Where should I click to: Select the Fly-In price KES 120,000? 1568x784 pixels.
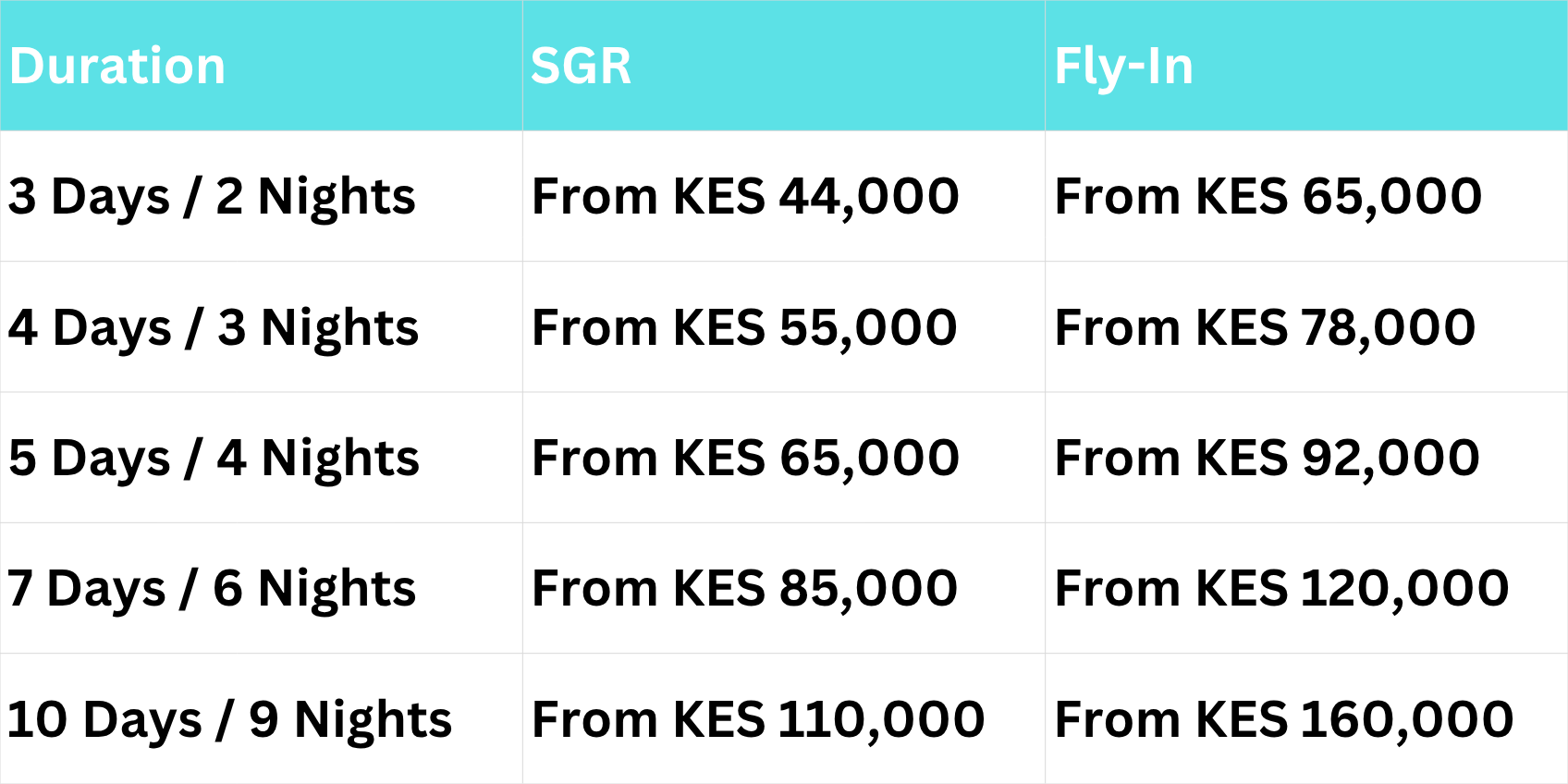coord(1281,589)
